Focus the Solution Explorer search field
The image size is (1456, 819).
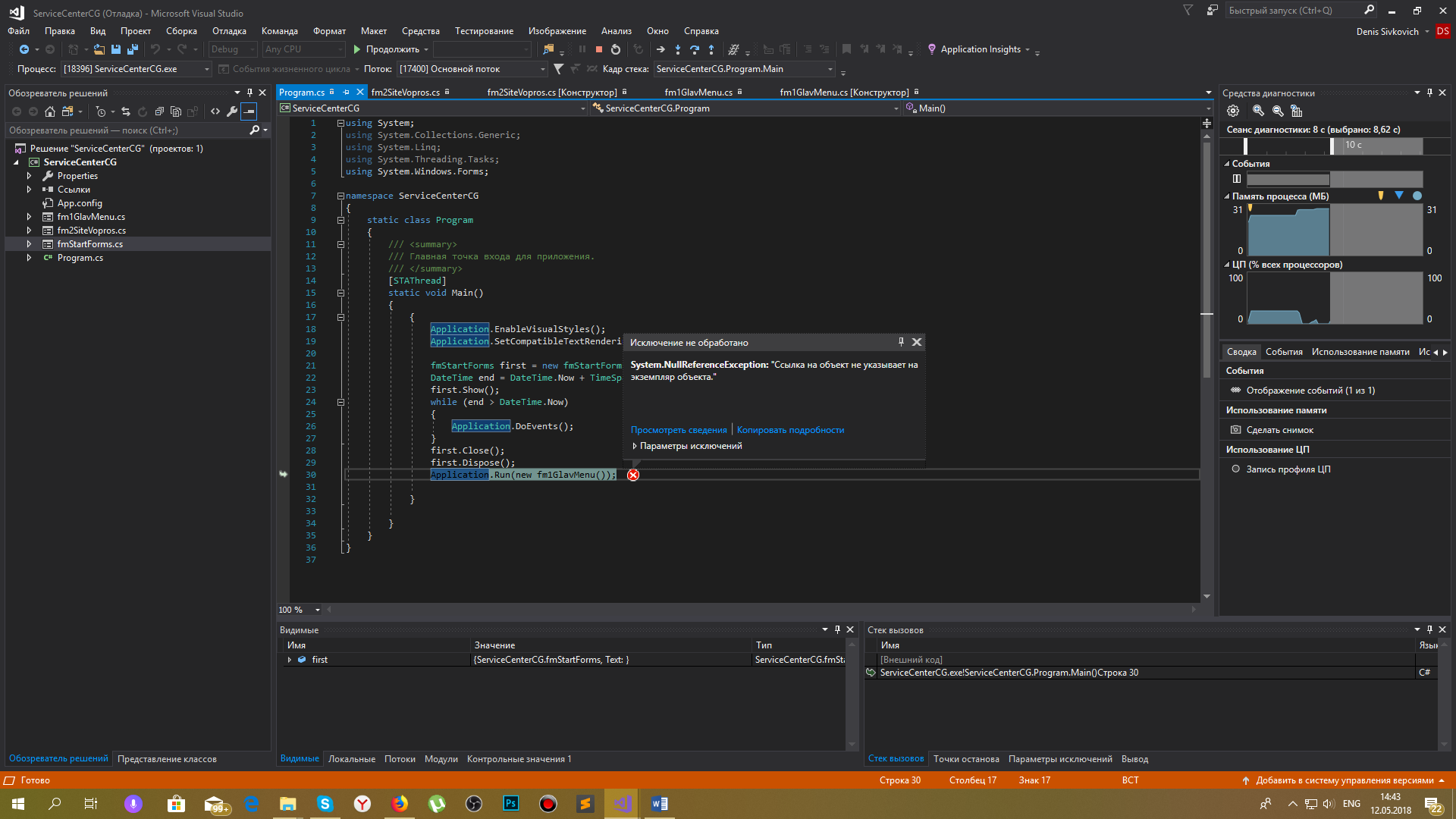point(127,130)
